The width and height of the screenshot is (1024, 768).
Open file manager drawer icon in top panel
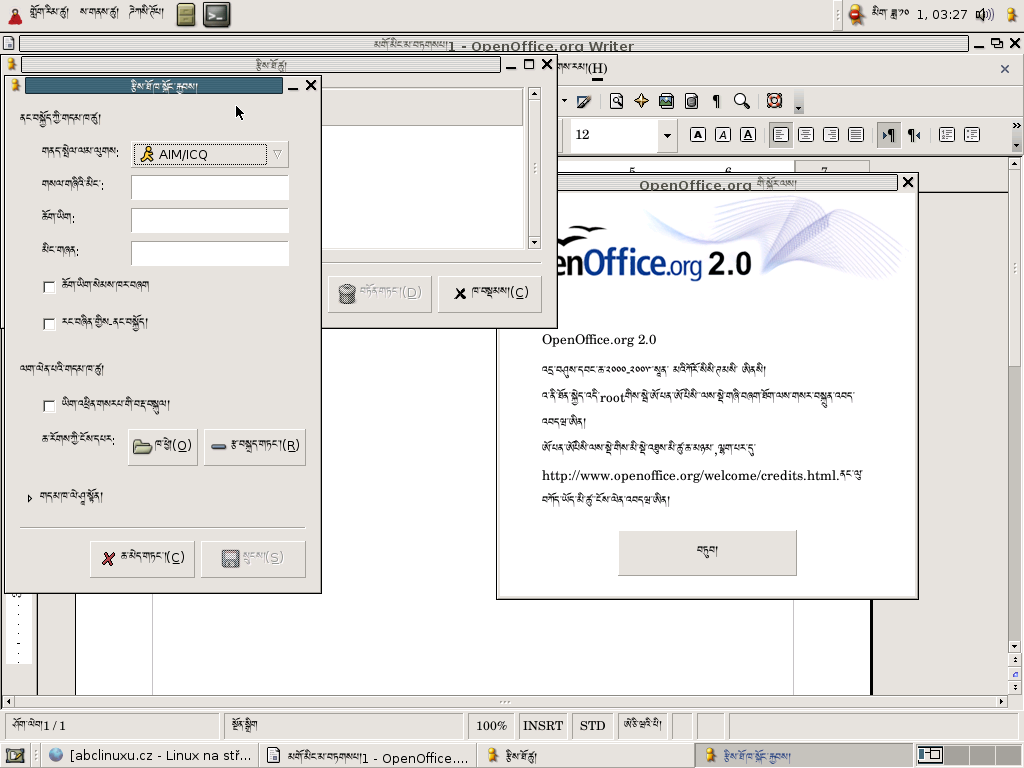tap(186, 14)
